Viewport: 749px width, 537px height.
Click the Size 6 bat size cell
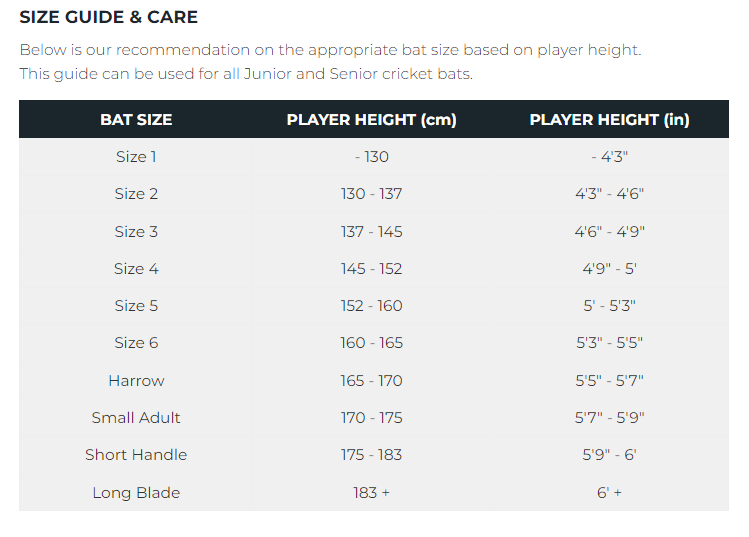136,343
